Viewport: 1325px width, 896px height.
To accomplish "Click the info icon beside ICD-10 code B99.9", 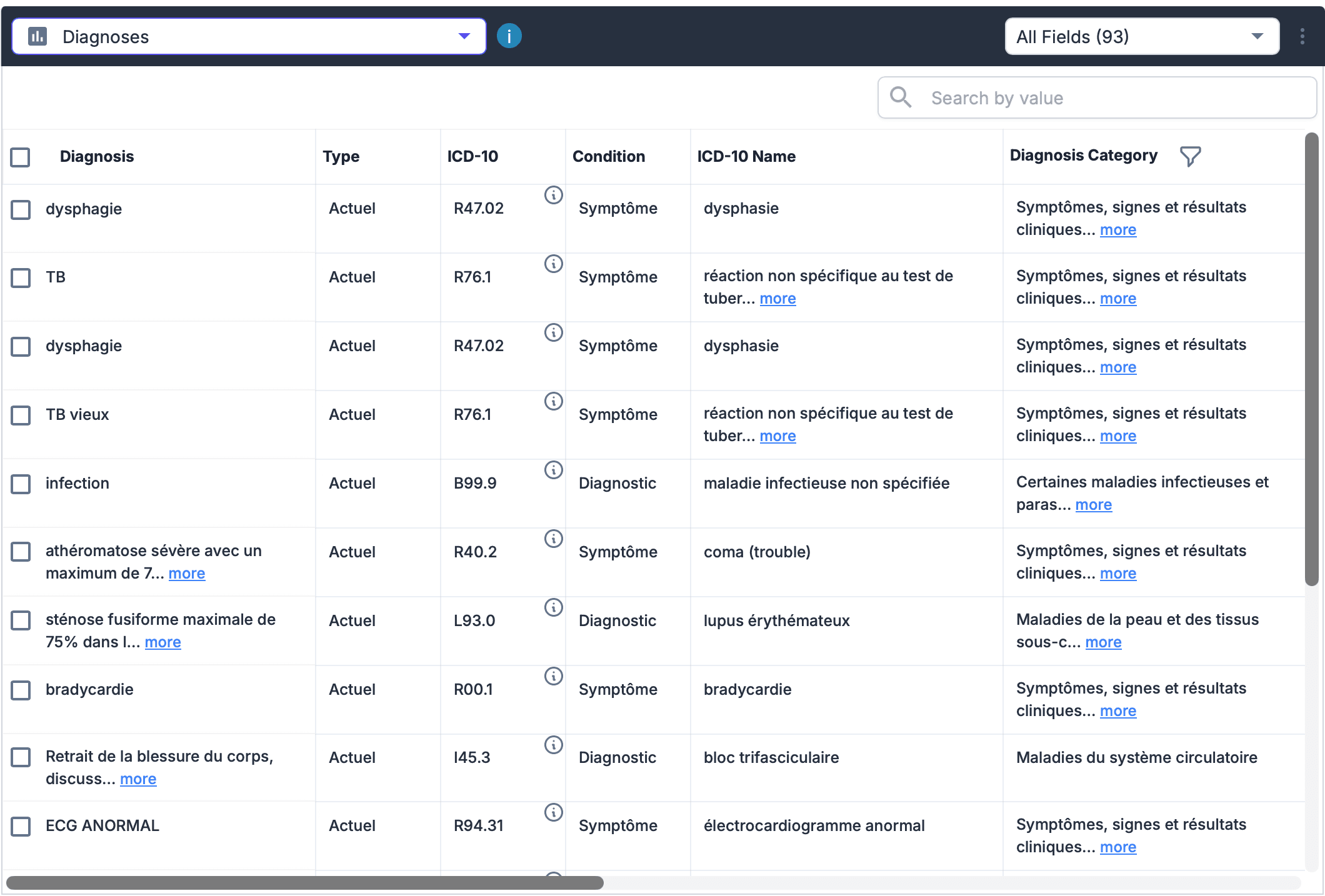I will 552,470.
